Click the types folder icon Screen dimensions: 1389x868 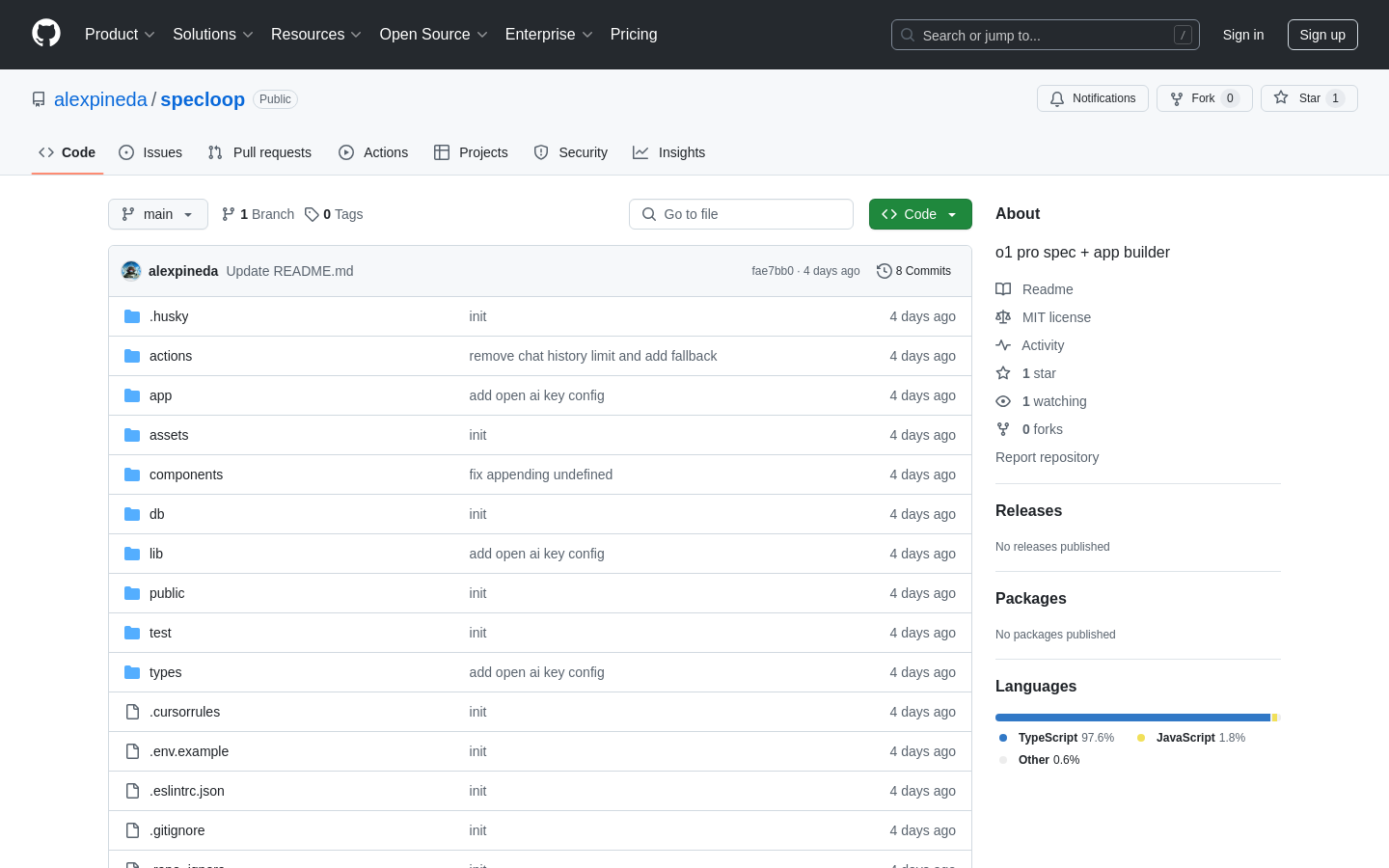(x=132, y=672)
